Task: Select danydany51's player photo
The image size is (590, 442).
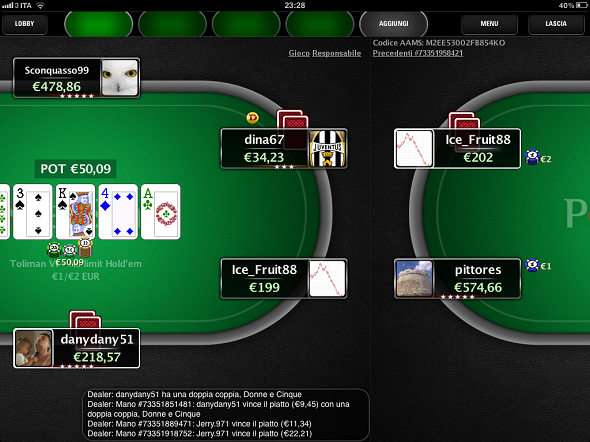Action: click(x=33, y=348)
